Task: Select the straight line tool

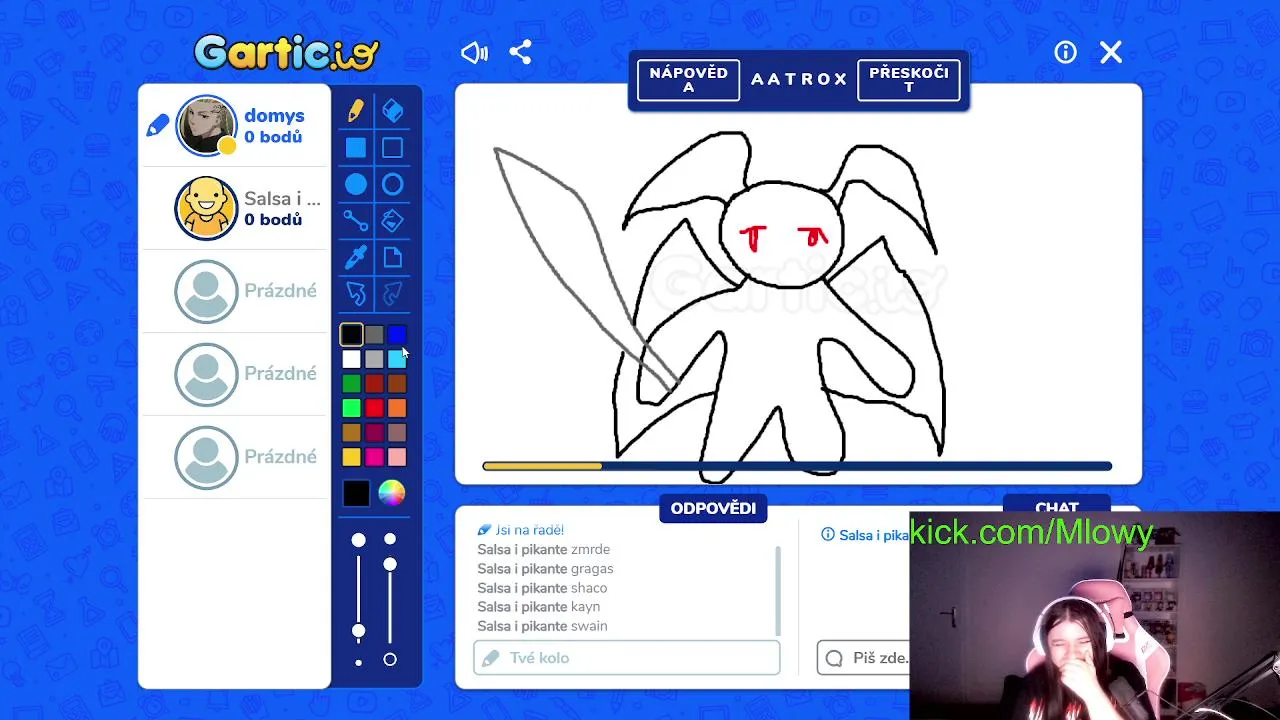Action: pos(356,221)
